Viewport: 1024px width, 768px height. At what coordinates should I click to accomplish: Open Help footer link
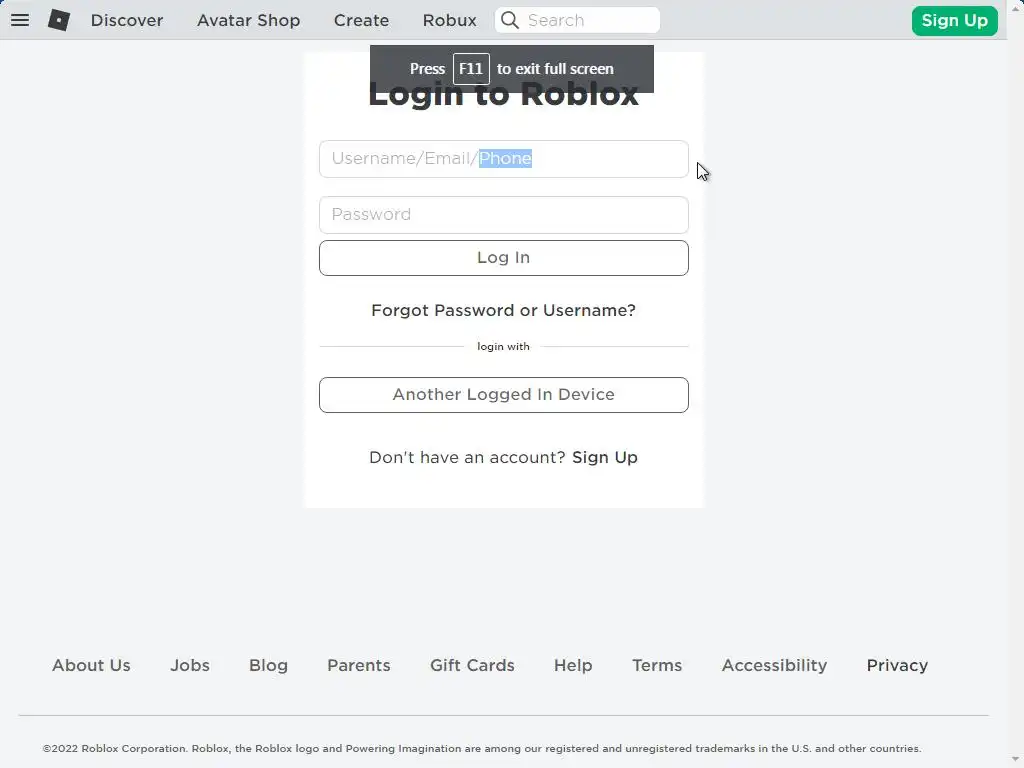point(573,665)
